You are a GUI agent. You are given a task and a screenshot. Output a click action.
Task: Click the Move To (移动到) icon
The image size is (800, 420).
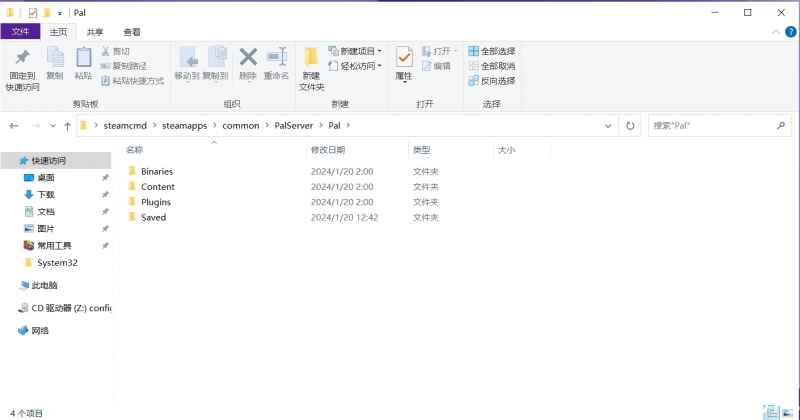coord(187,57)
